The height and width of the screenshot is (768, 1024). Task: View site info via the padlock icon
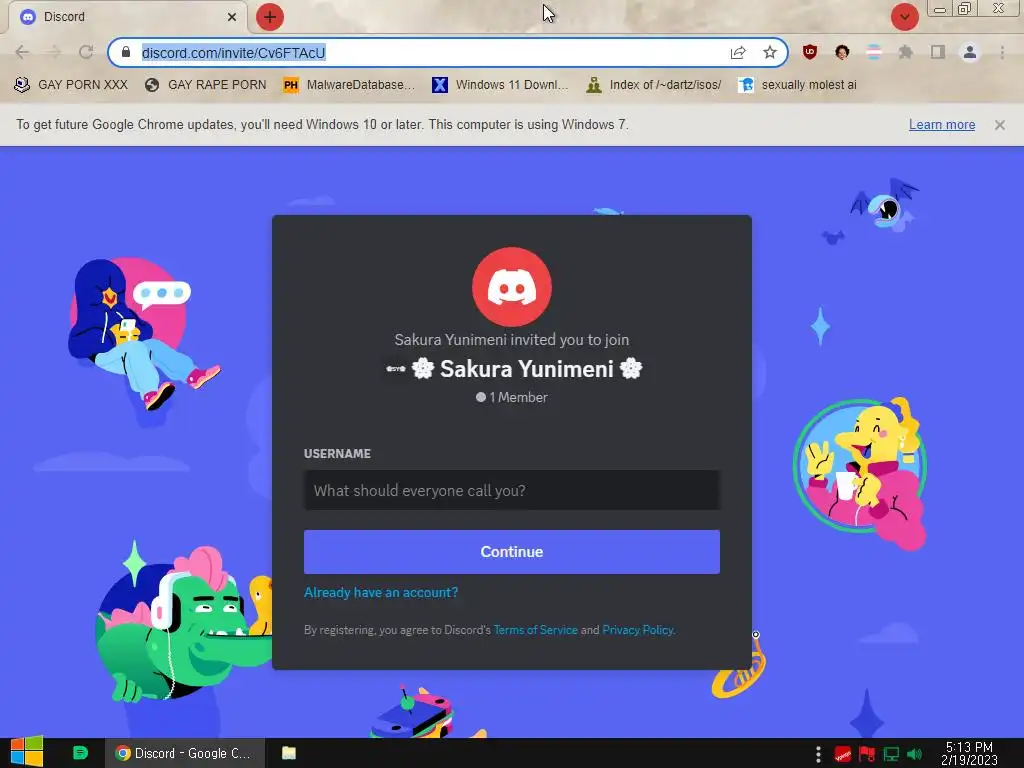pos(126,52)
